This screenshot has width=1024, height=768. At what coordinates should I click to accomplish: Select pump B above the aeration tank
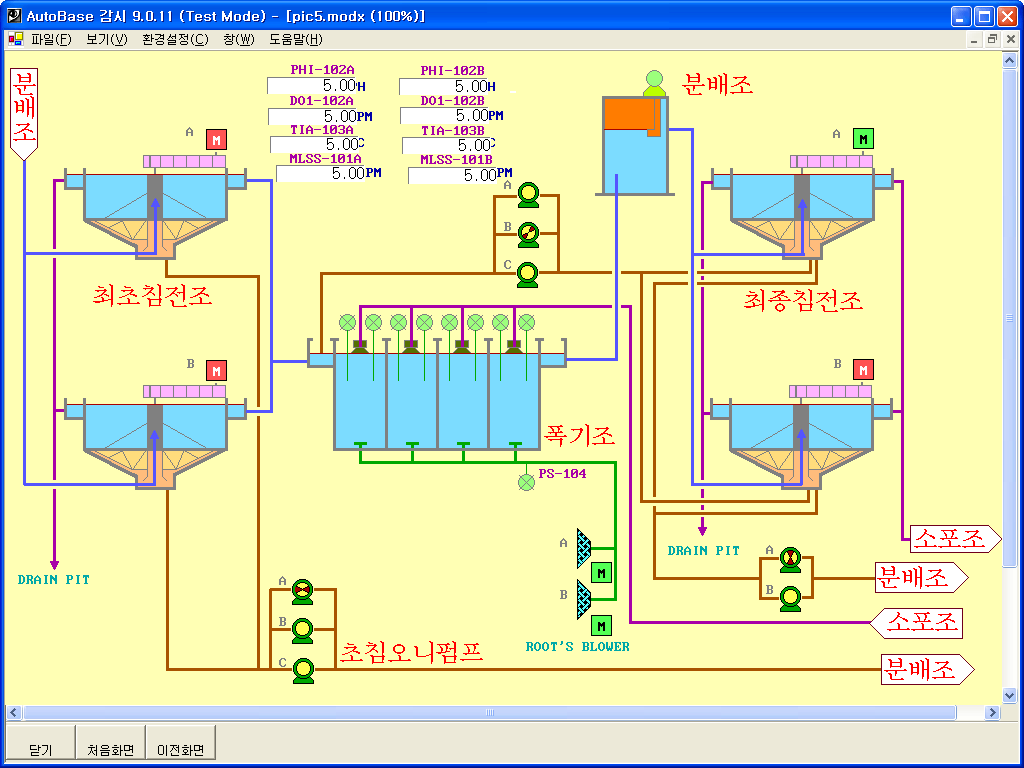[527, 233]
